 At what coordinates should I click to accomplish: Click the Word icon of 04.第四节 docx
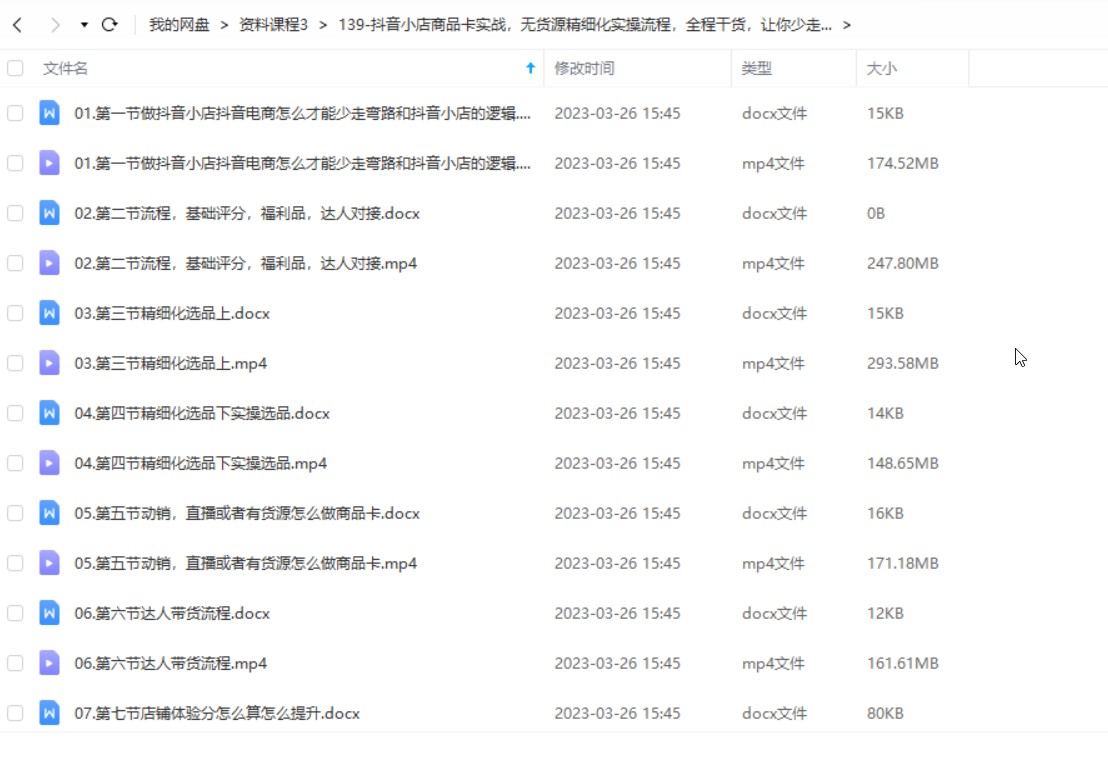pyautogui.click(x=49, y=413)
